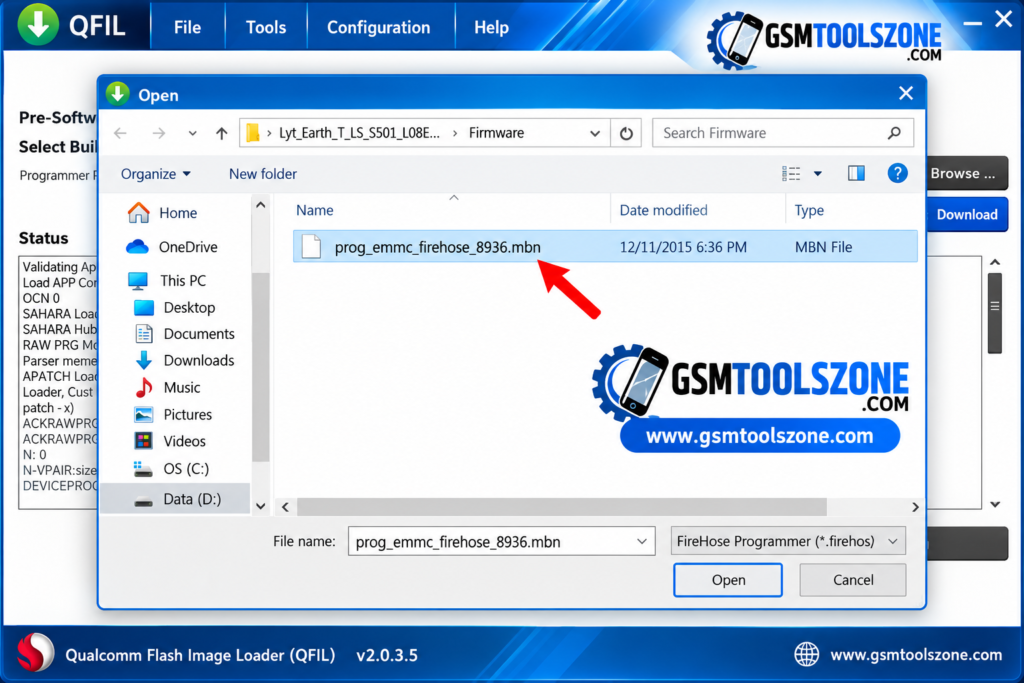Open Downloads folder in sidebar
1024x683 pixels.
point(199,360)
